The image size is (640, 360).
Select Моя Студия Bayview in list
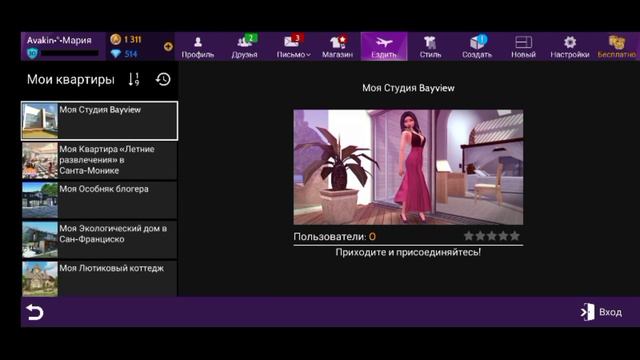point(100,121)
